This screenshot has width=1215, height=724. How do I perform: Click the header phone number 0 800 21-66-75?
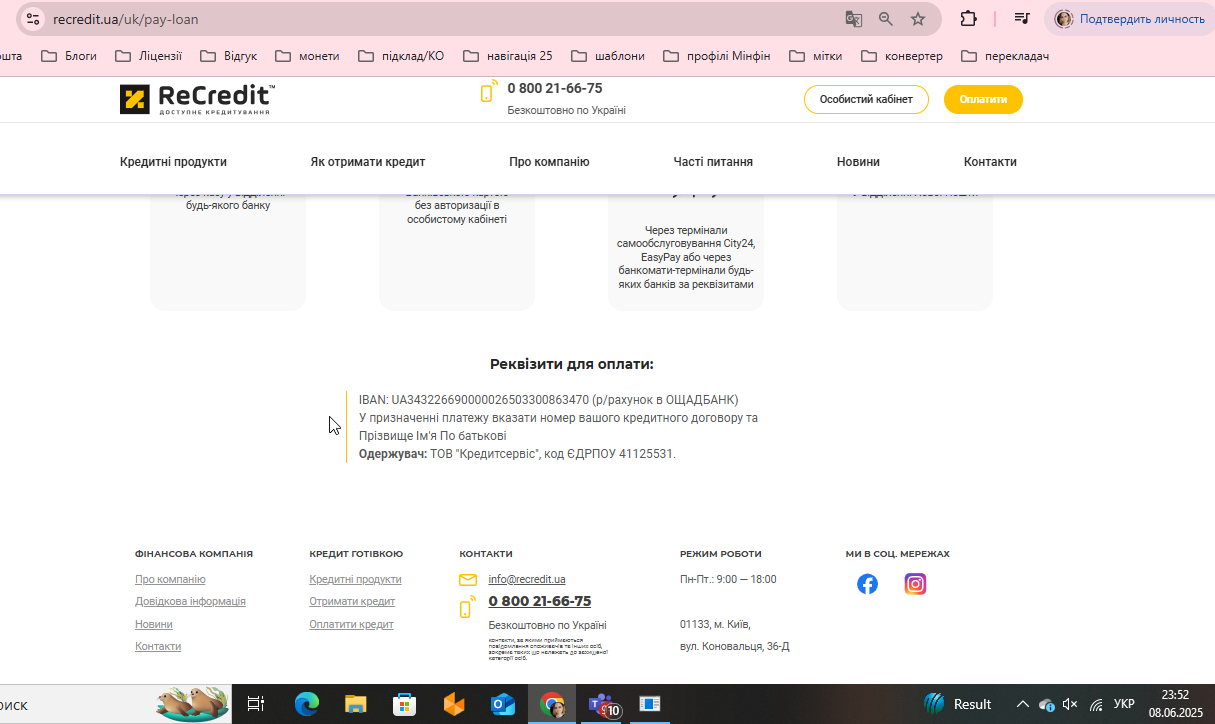coord(555,88)
